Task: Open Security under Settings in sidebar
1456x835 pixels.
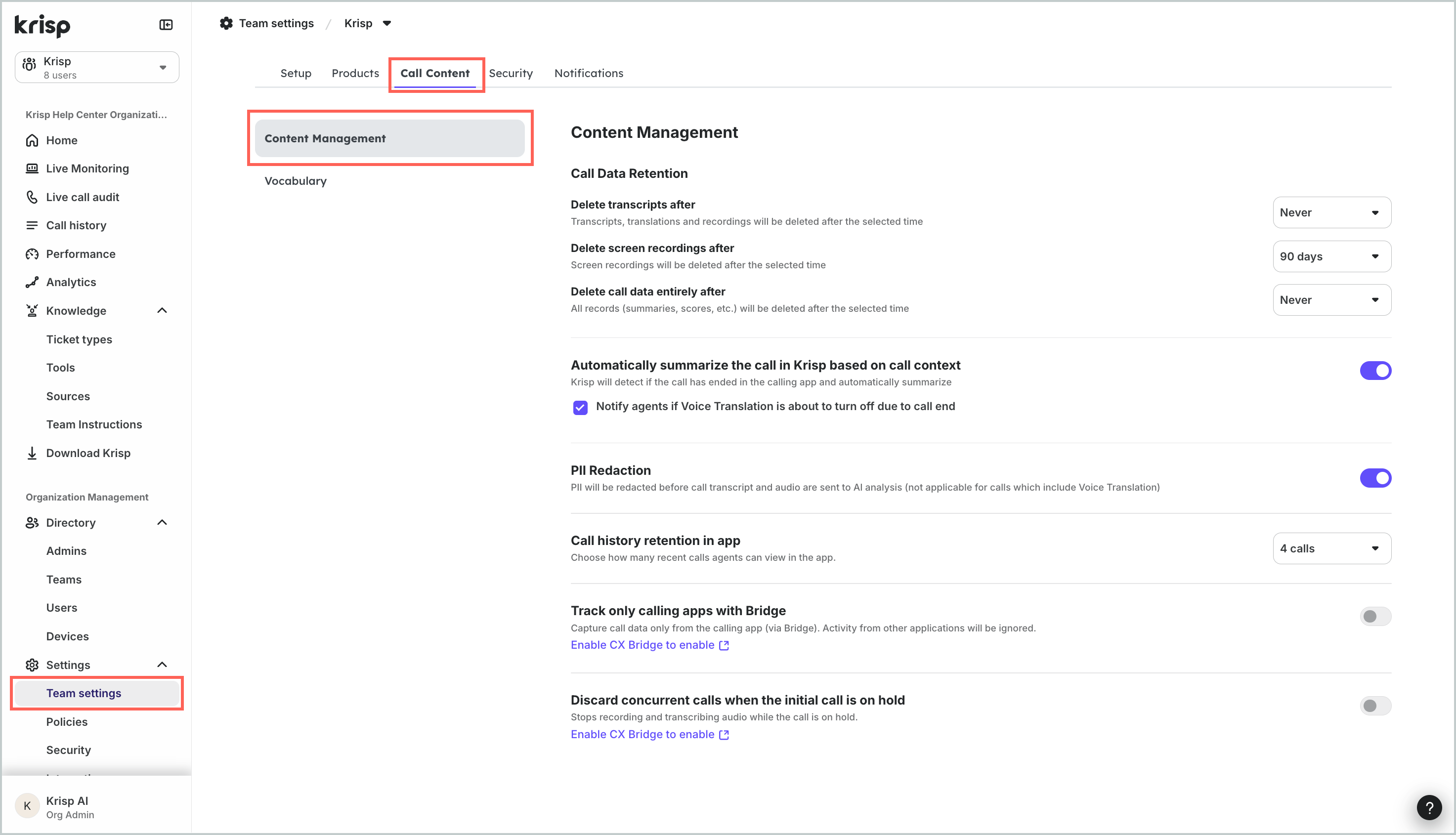Action: pyautogui.click(x=68, y=750)
